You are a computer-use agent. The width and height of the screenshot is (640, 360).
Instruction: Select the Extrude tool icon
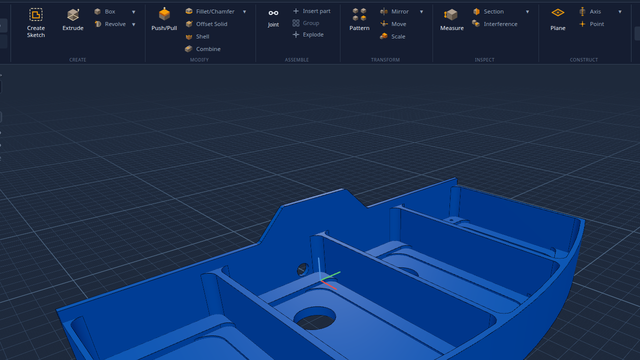[73, 15]
